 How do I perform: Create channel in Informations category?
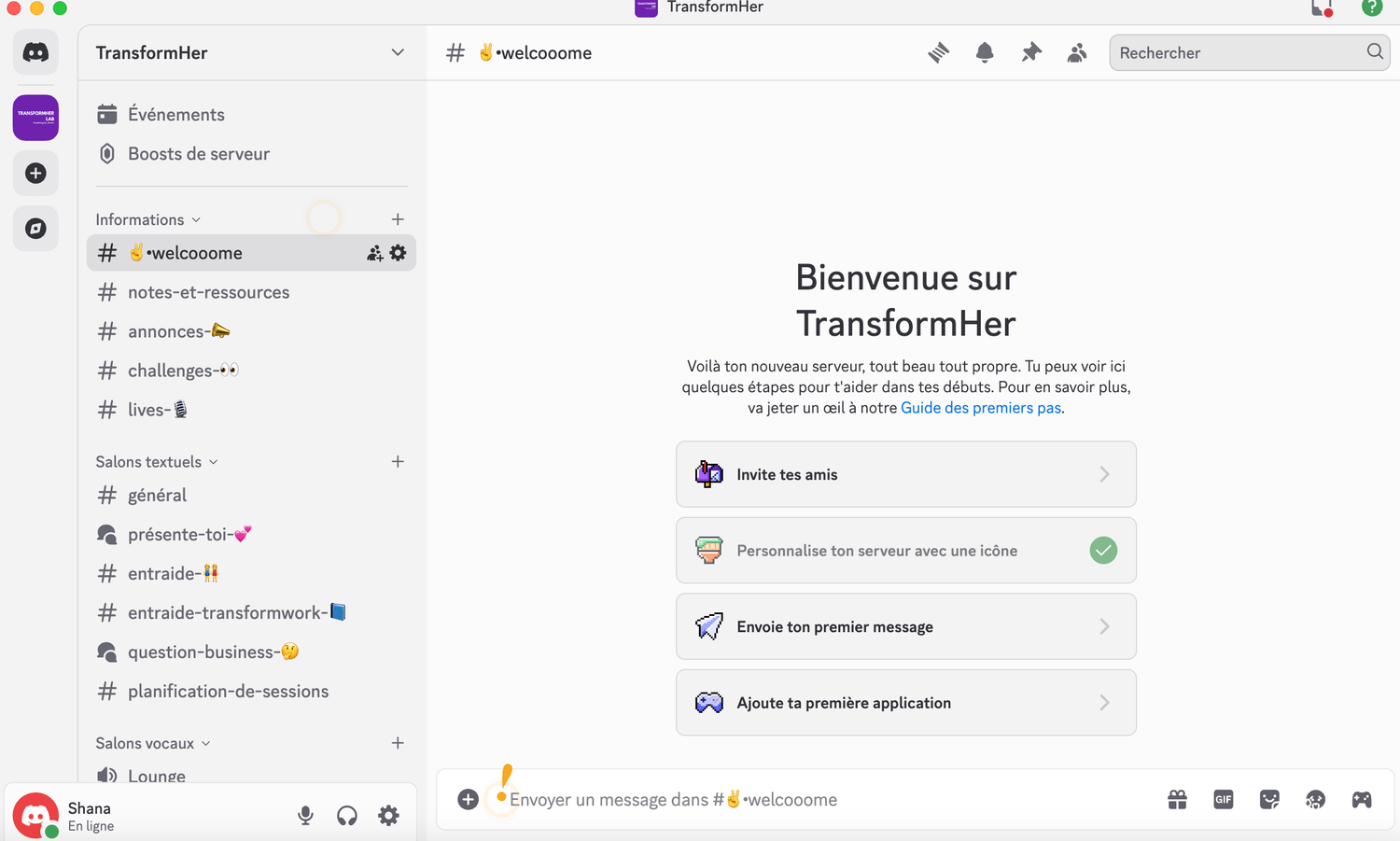click(398, 219)
